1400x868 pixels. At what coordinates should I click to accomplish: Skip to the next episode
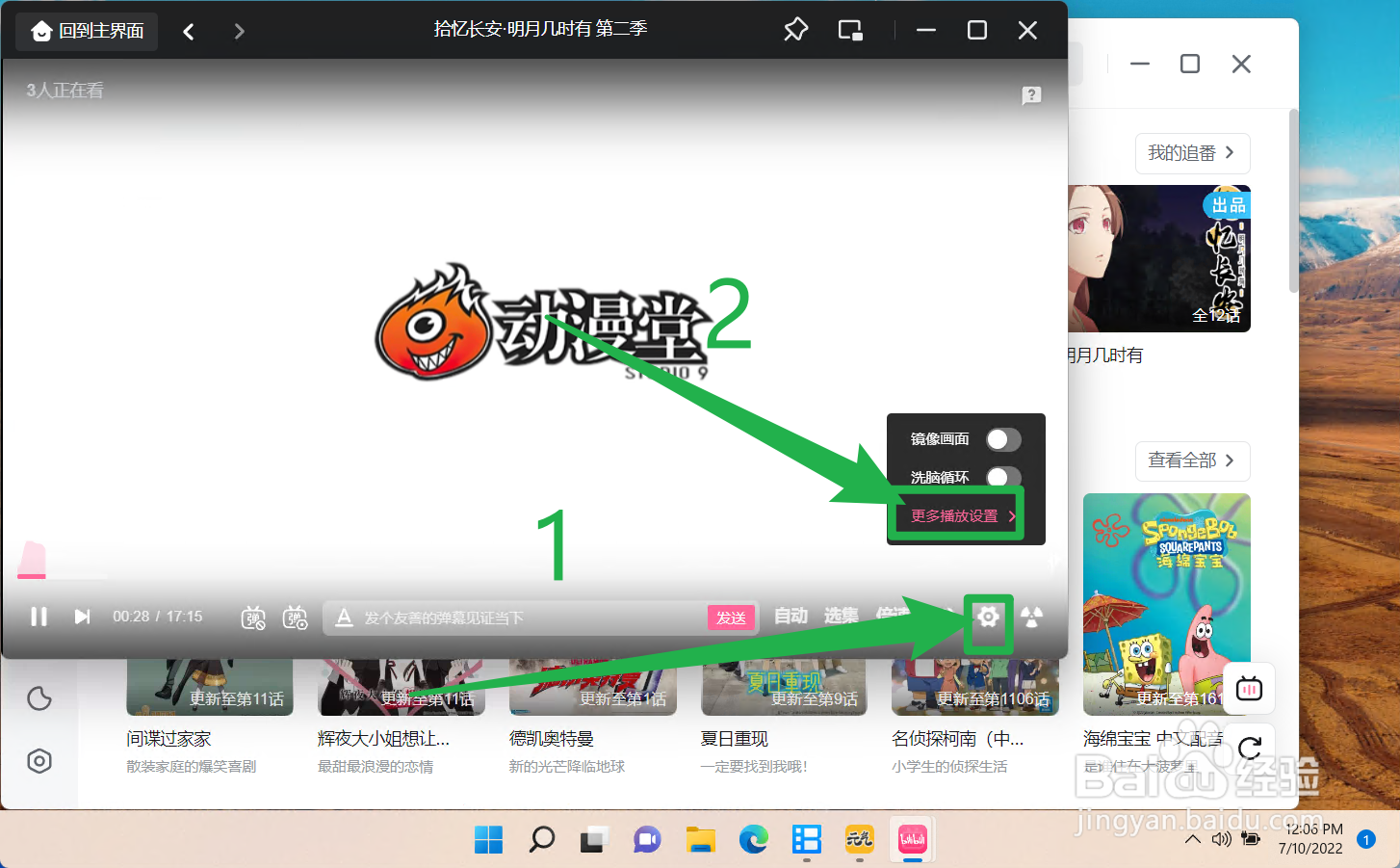[x=83, y=617]
